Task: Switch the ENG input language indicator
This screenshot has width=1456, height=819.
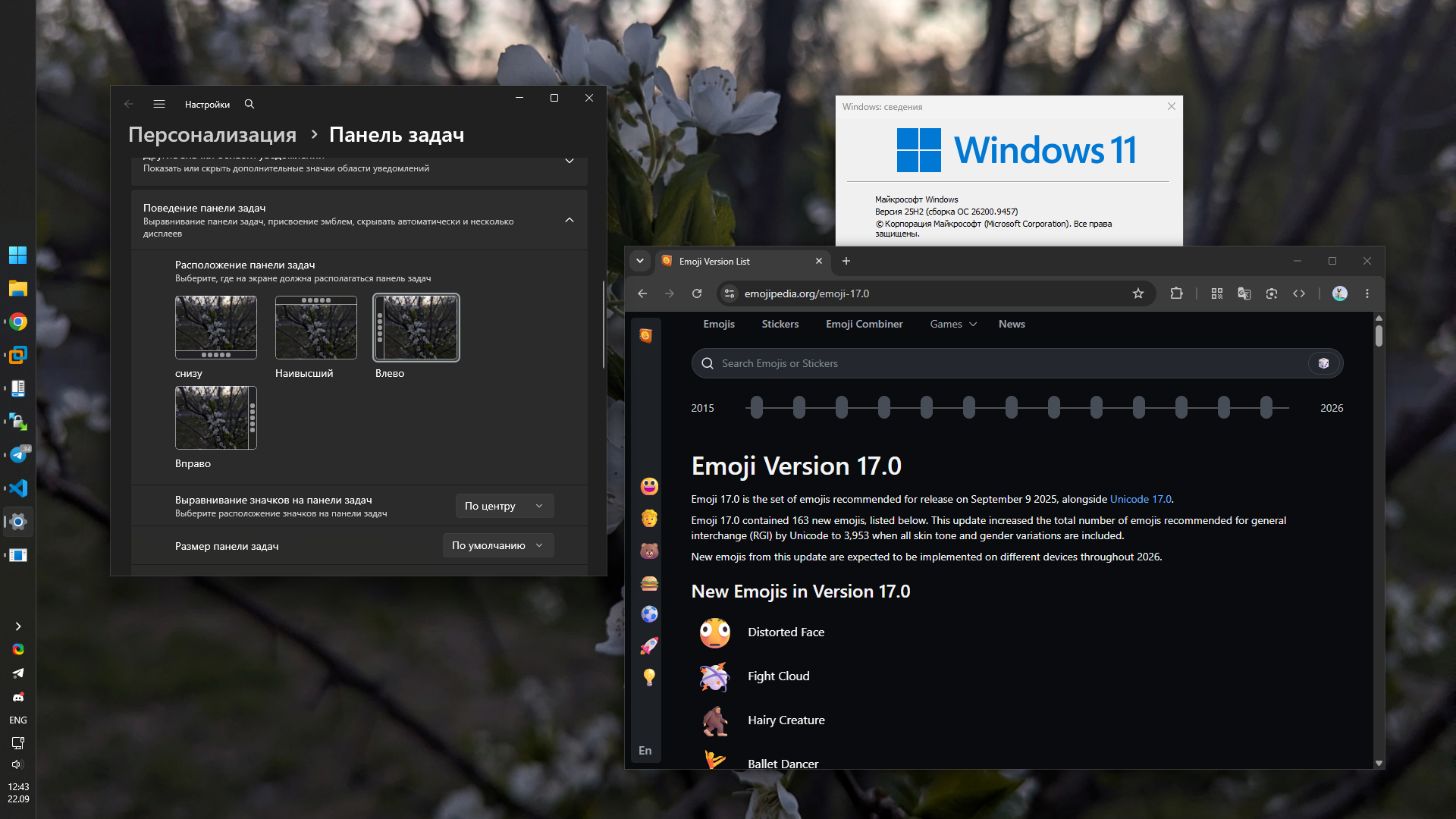Action: tap(17, 720)
